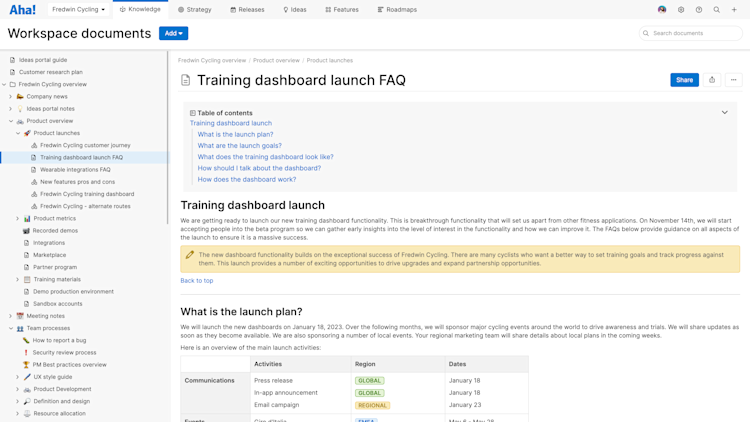The height and width of the screenshot is (422, 750).
Task: Click the Company news folder icon
Action: pos(20,97)
